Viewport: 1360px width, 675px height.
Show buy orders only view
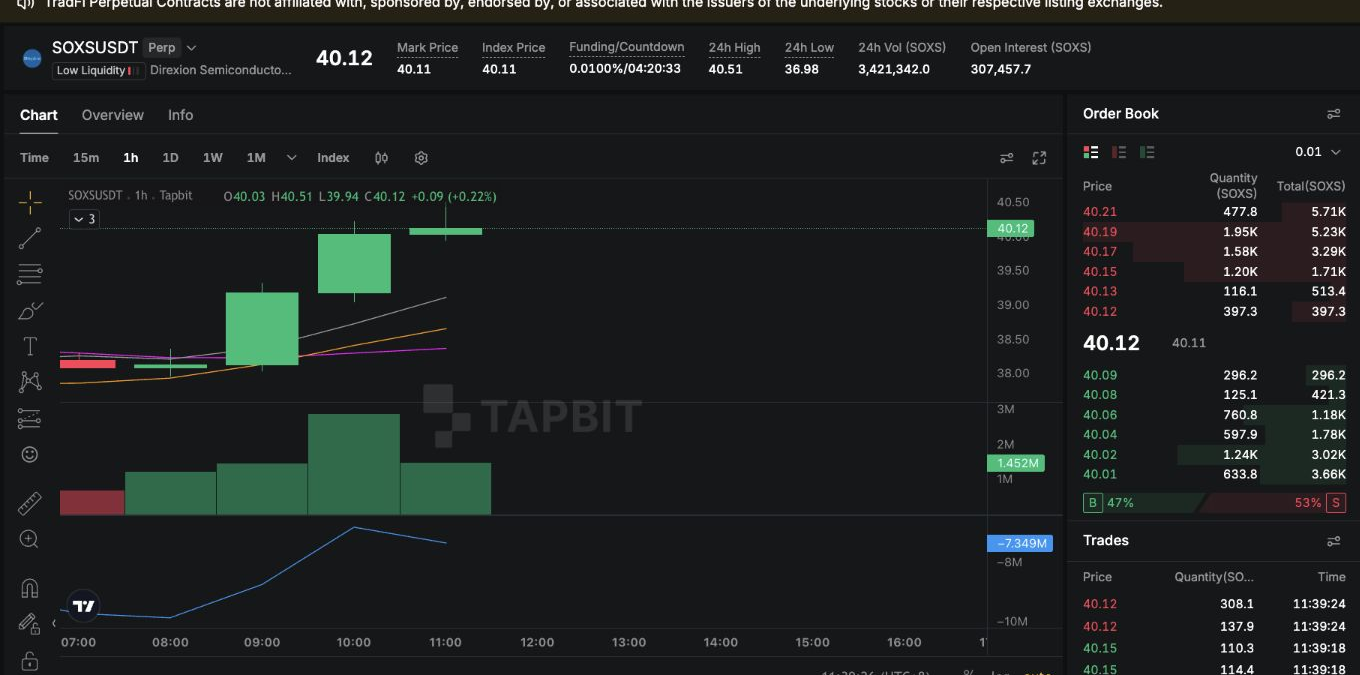click(x=1147, y=152)
